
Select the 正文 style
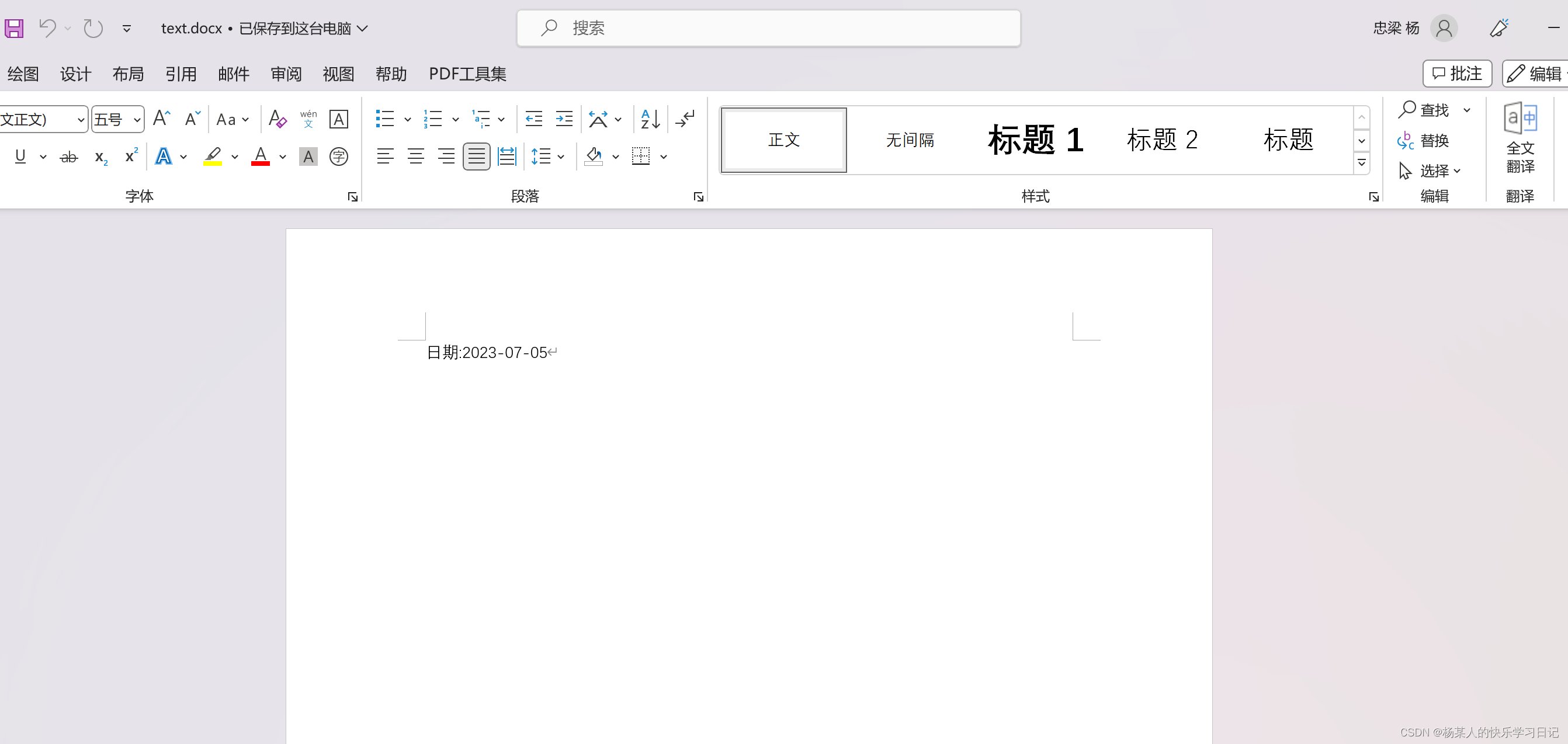pyautogui.click(x=783, y=140)
